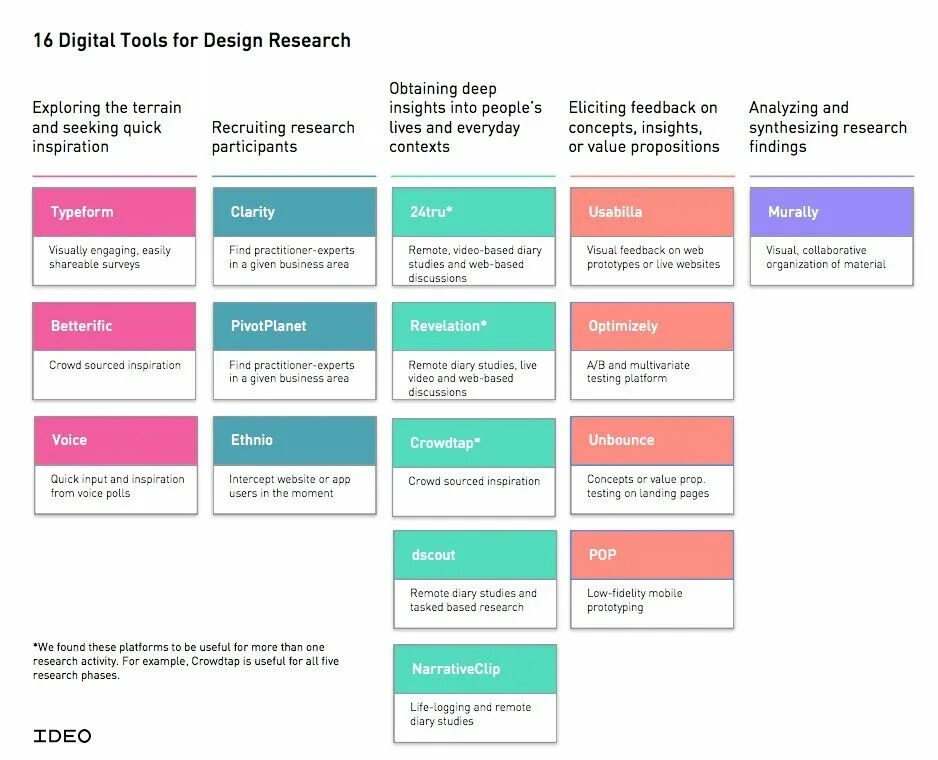Click the Ethnio card header
Image resolution: width=938 pixels, height=760 pixels.
tap(295, 440)
